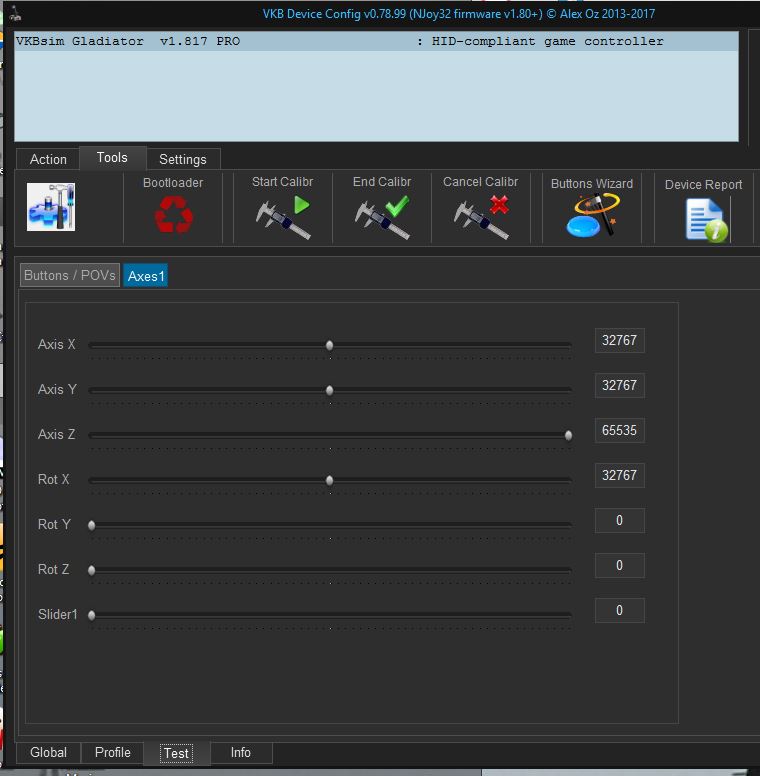760x776 pixels.
Task: Select the Tools tab
Action: pos(112,158)
